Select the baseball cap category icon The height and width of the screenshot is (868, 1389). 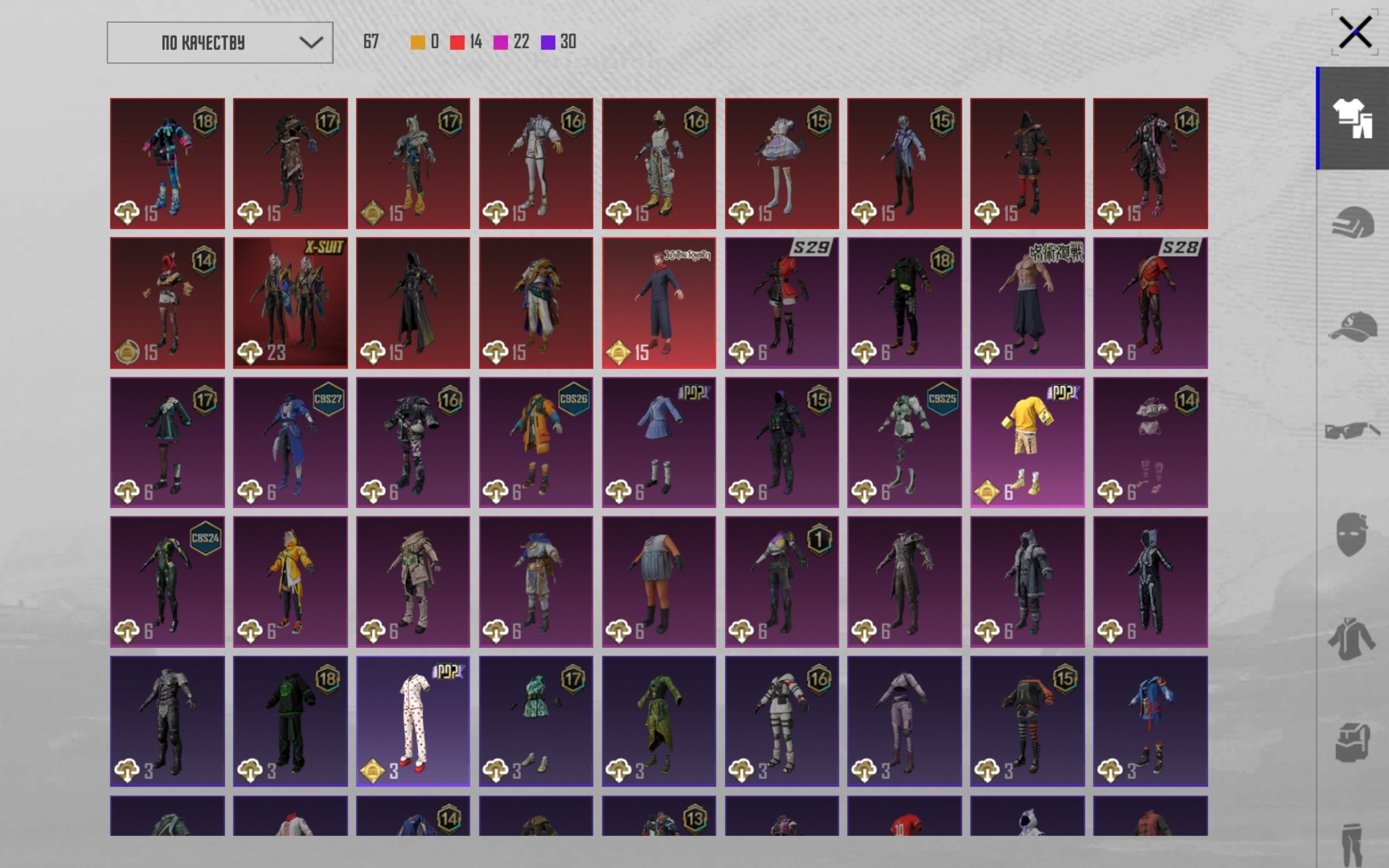1353,327
